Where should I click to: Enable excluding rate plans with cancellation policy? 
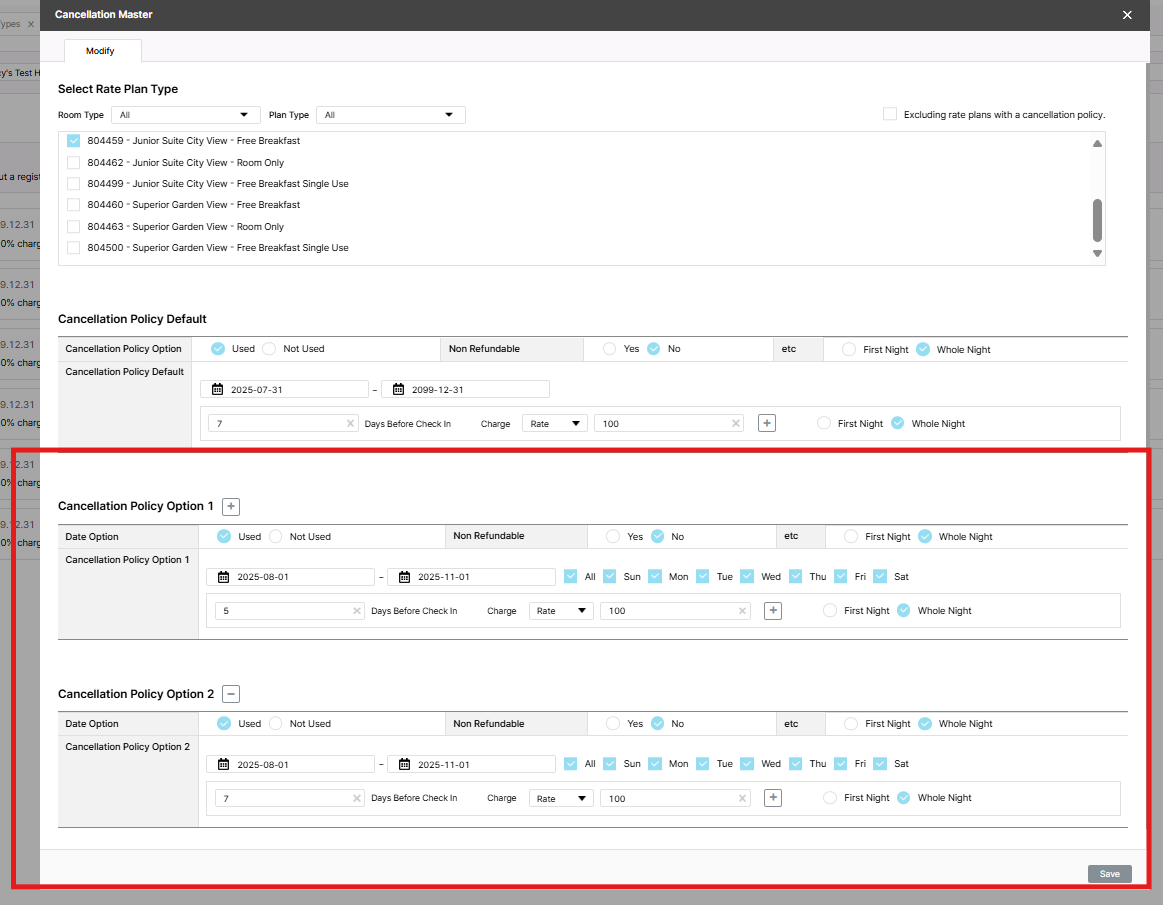[890, 114]
